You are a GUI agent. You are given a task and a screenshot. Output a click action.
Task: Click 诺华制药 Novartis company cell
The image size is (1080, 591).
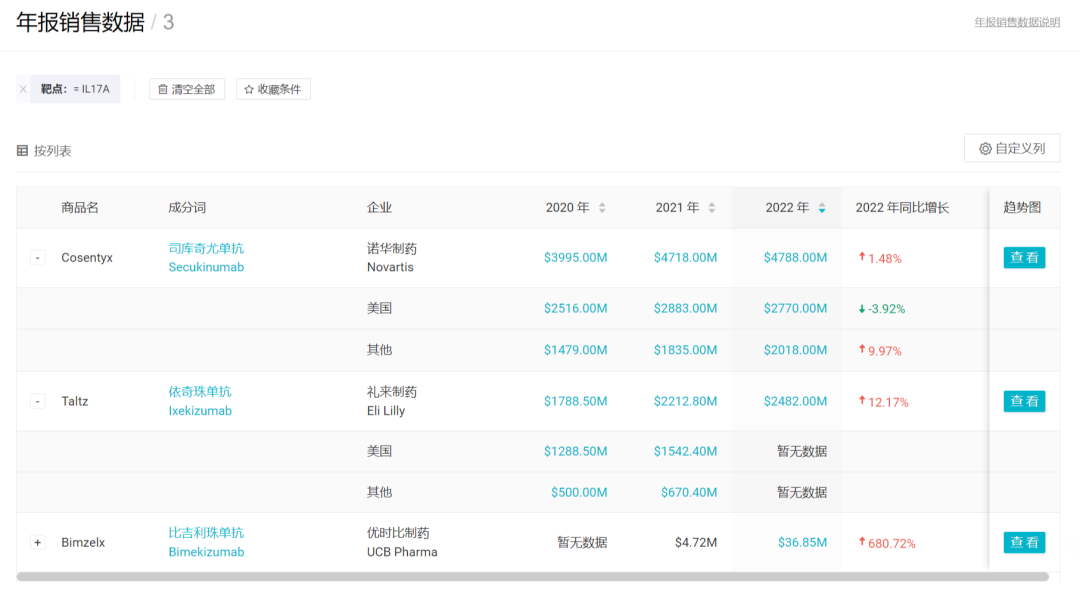[x=392, y=258]
